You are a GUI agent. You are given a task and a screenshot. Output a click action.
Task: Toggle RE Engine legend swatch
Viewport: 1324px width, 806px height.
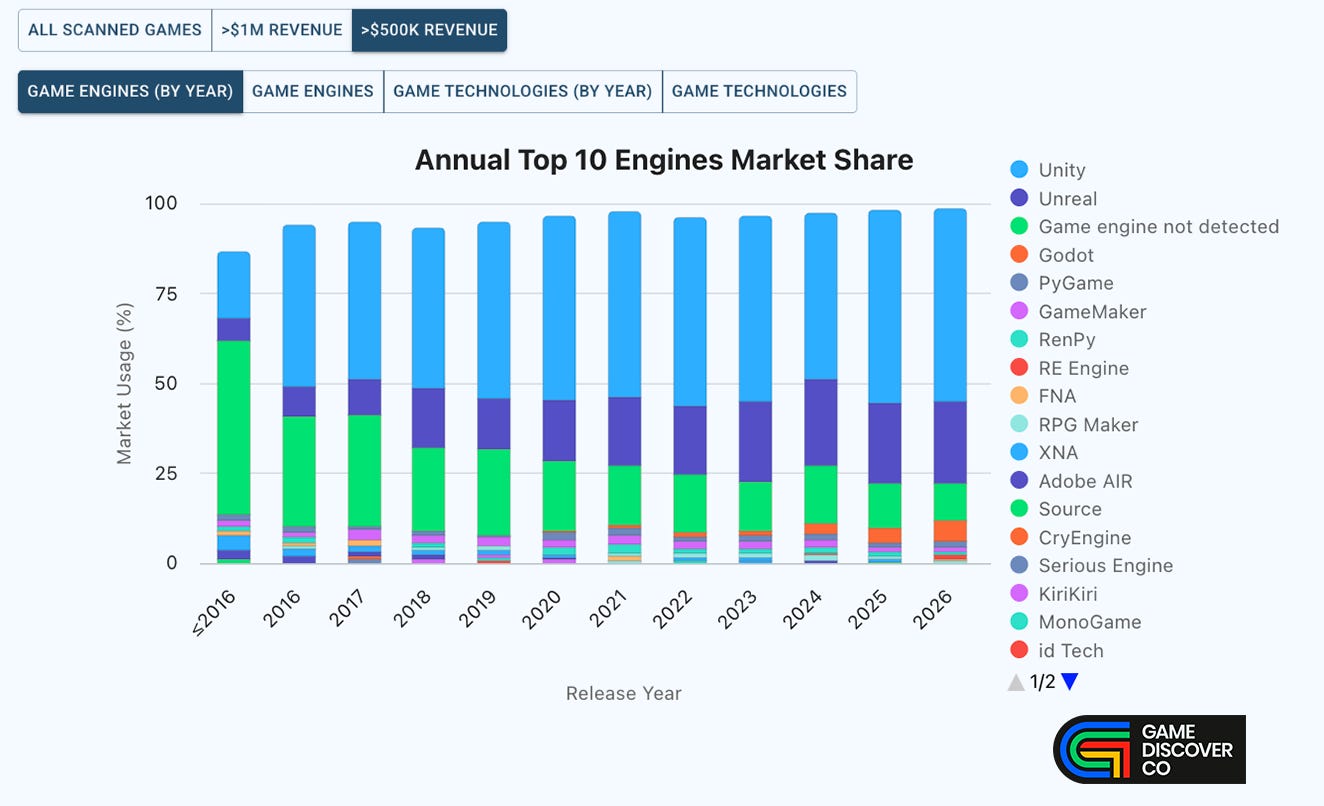click(1019, 368)
